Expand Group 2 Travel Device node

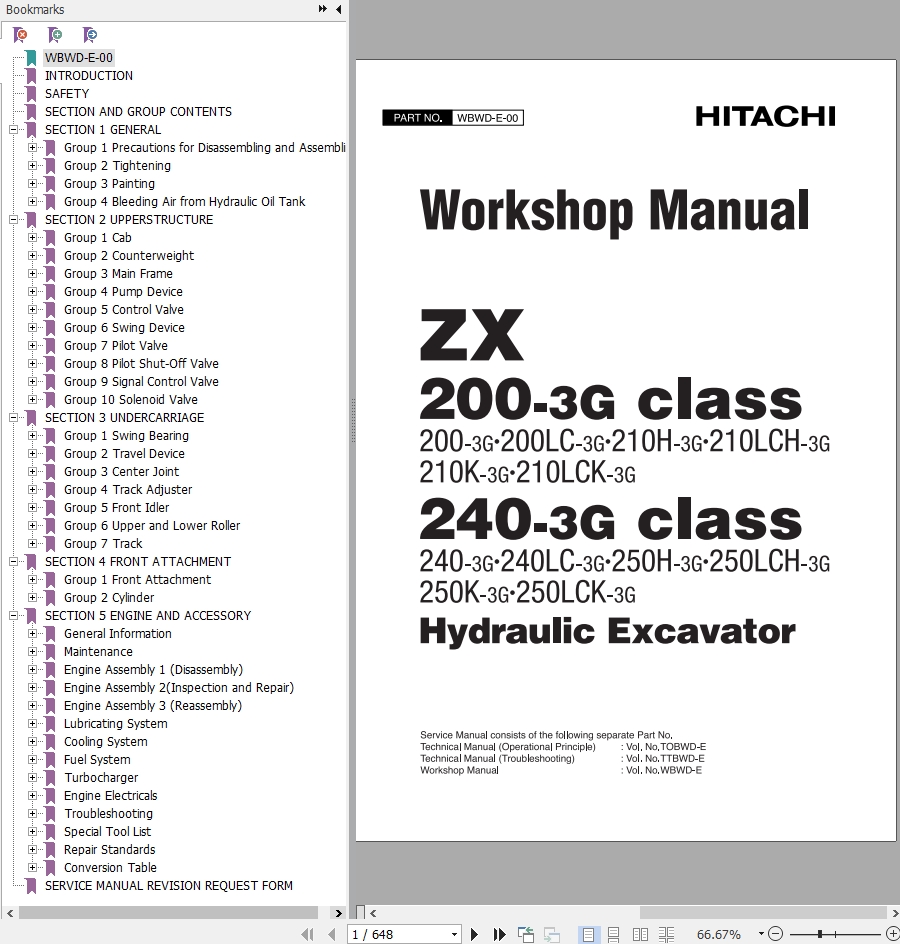33,453
